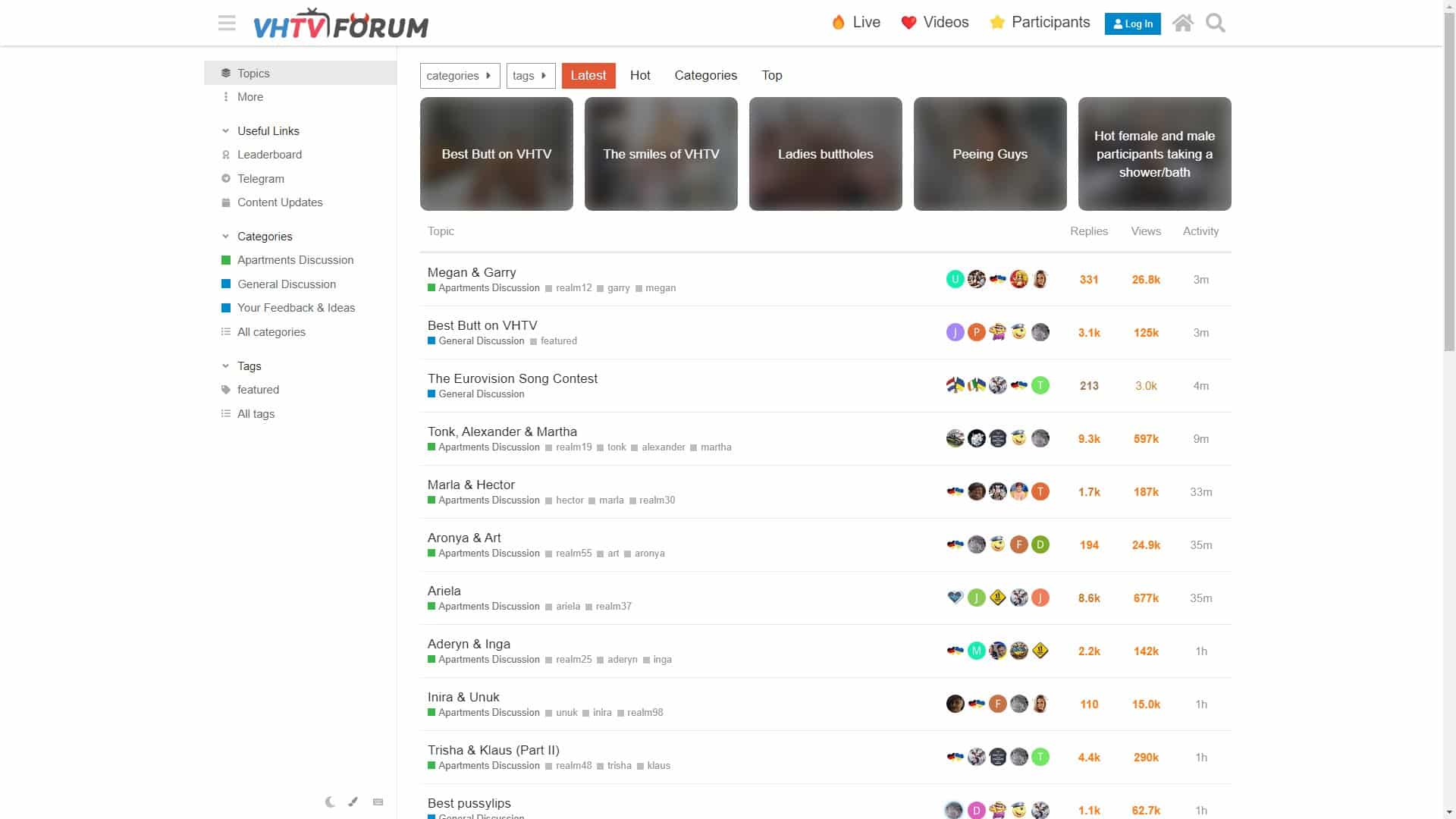Open the hamburger sidebar menu

[226, 23]
